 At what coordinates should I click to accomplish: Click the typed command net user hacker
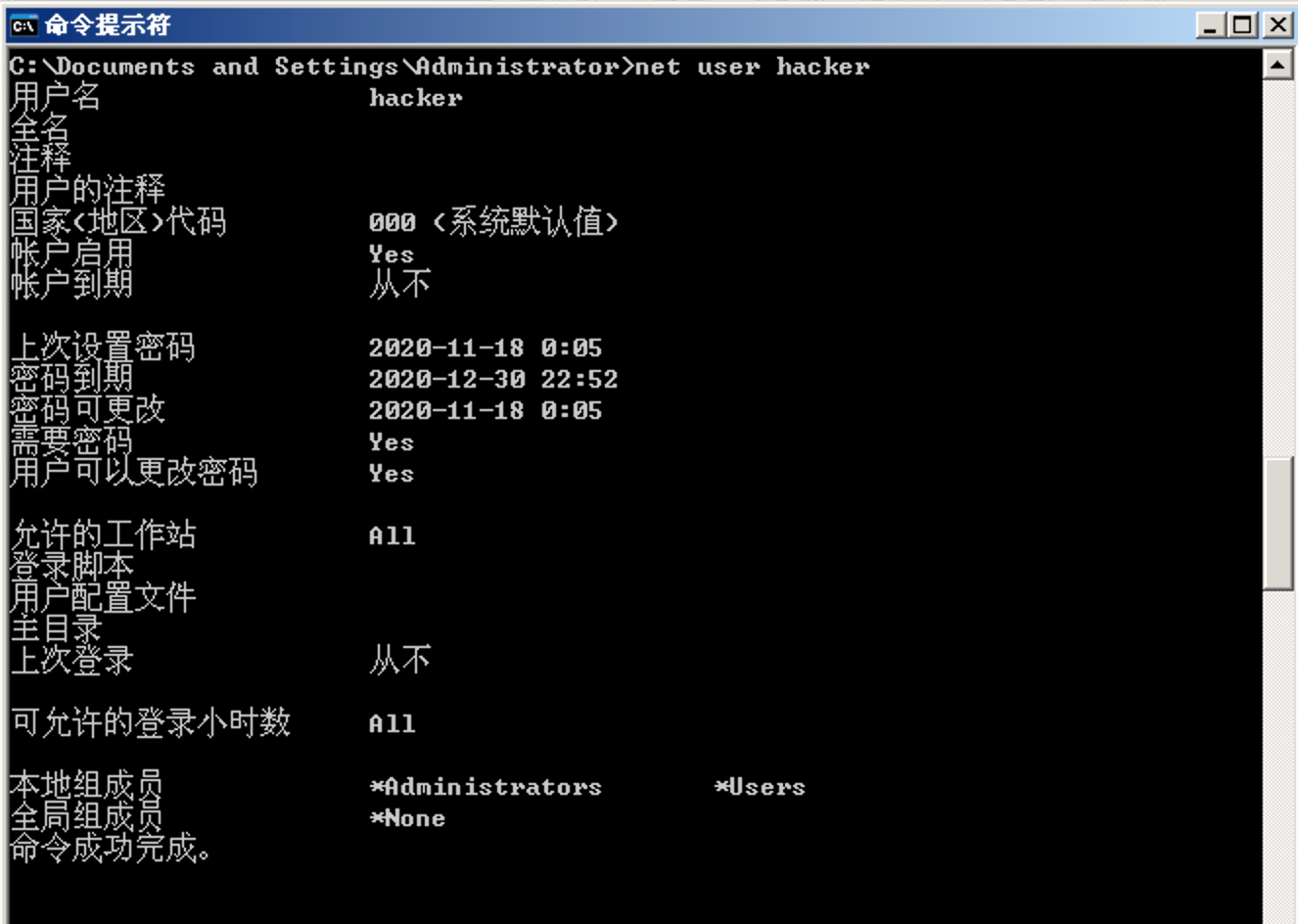point(752,67)
